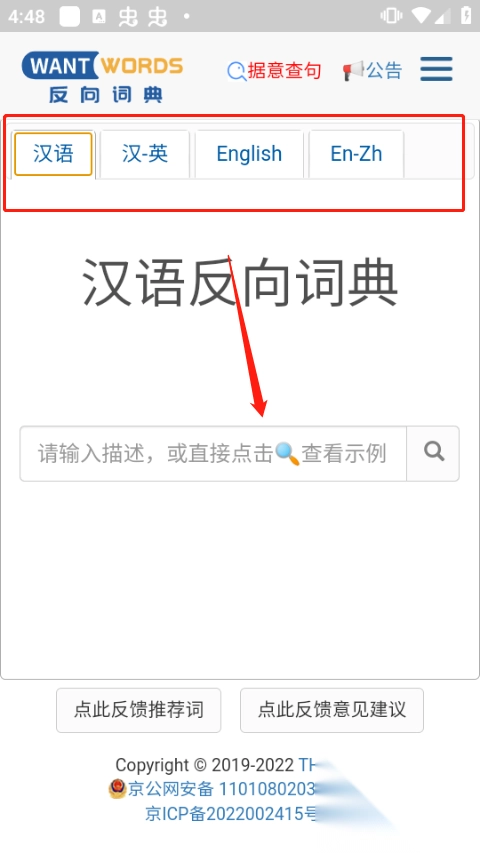
Task: Tap the police badge icon in footer
Action: tap(117, 788)
